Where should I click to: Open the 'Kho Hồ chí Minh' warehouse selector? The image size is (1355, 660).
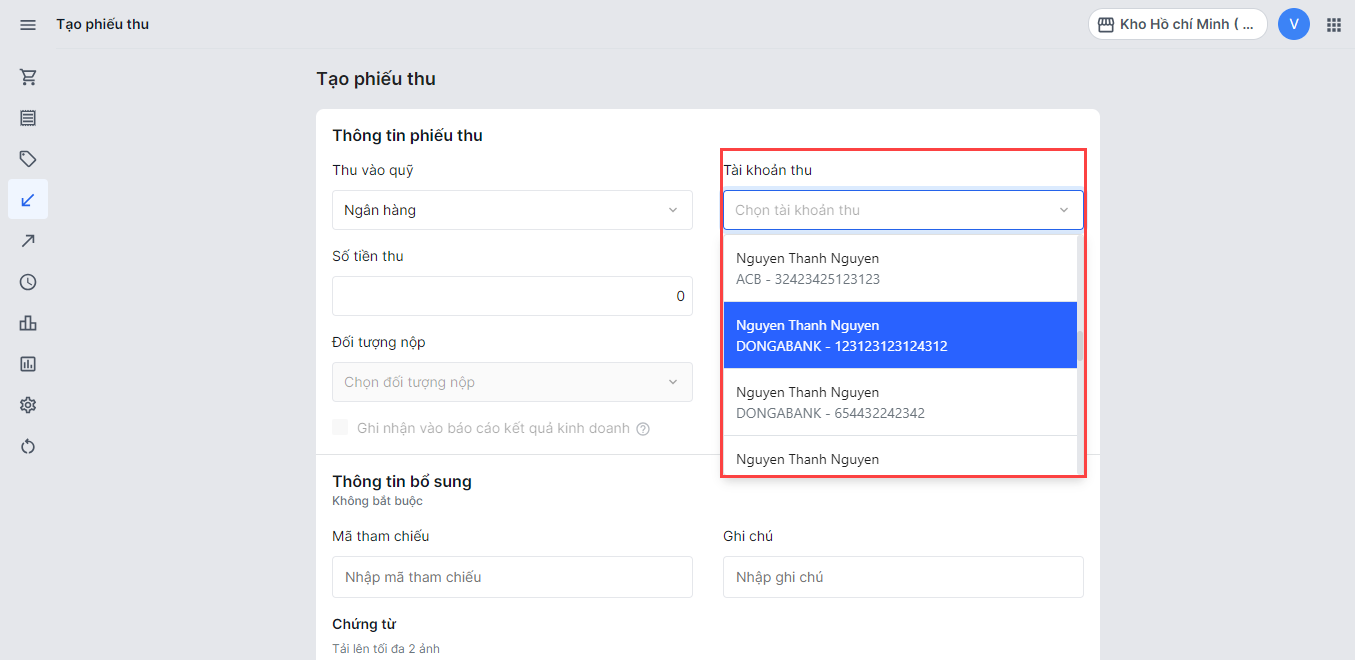1177,24
